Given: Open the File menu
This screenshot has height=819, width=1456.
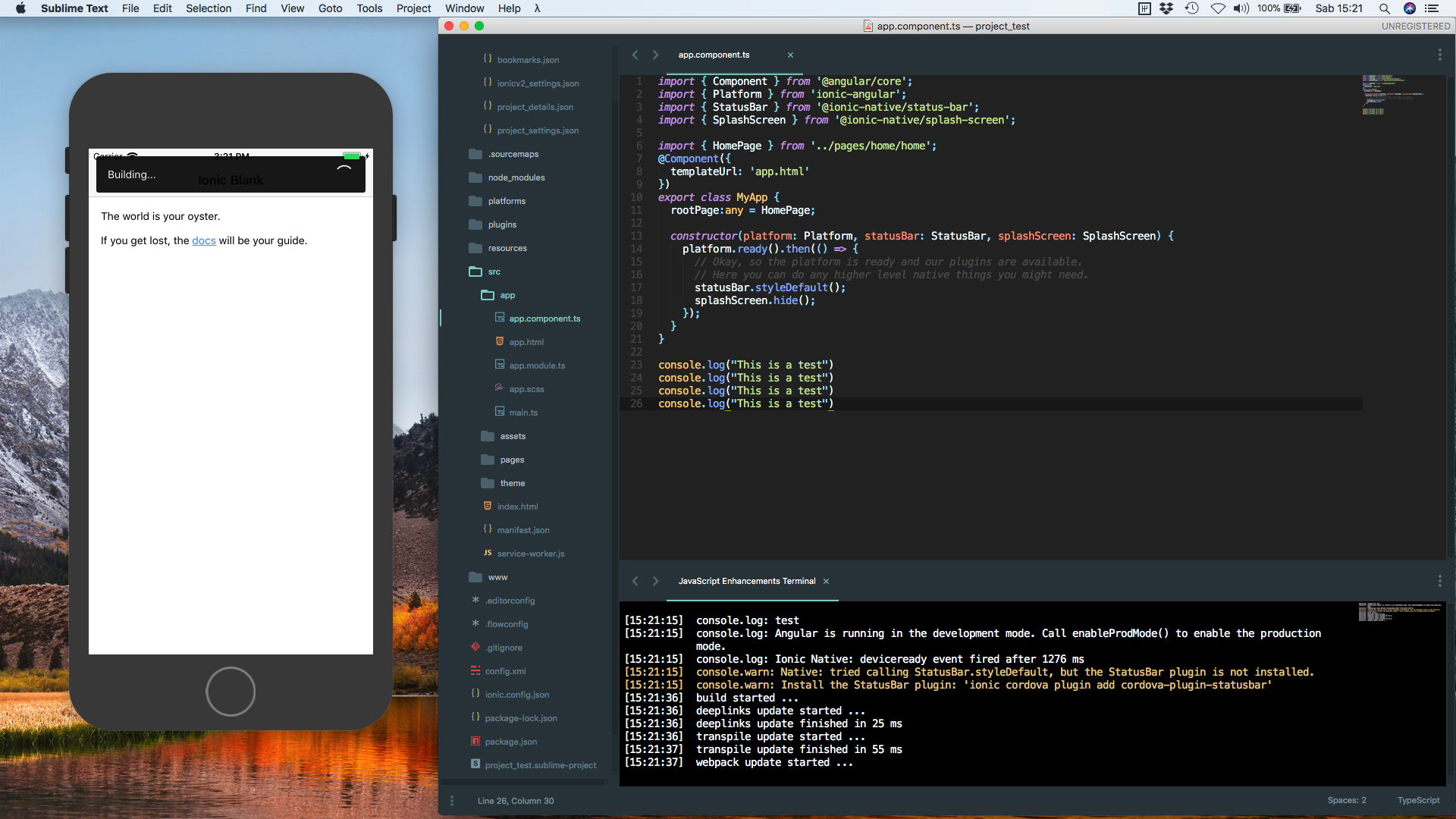Looking at the screenshot, I should click(x=130, y=8).
